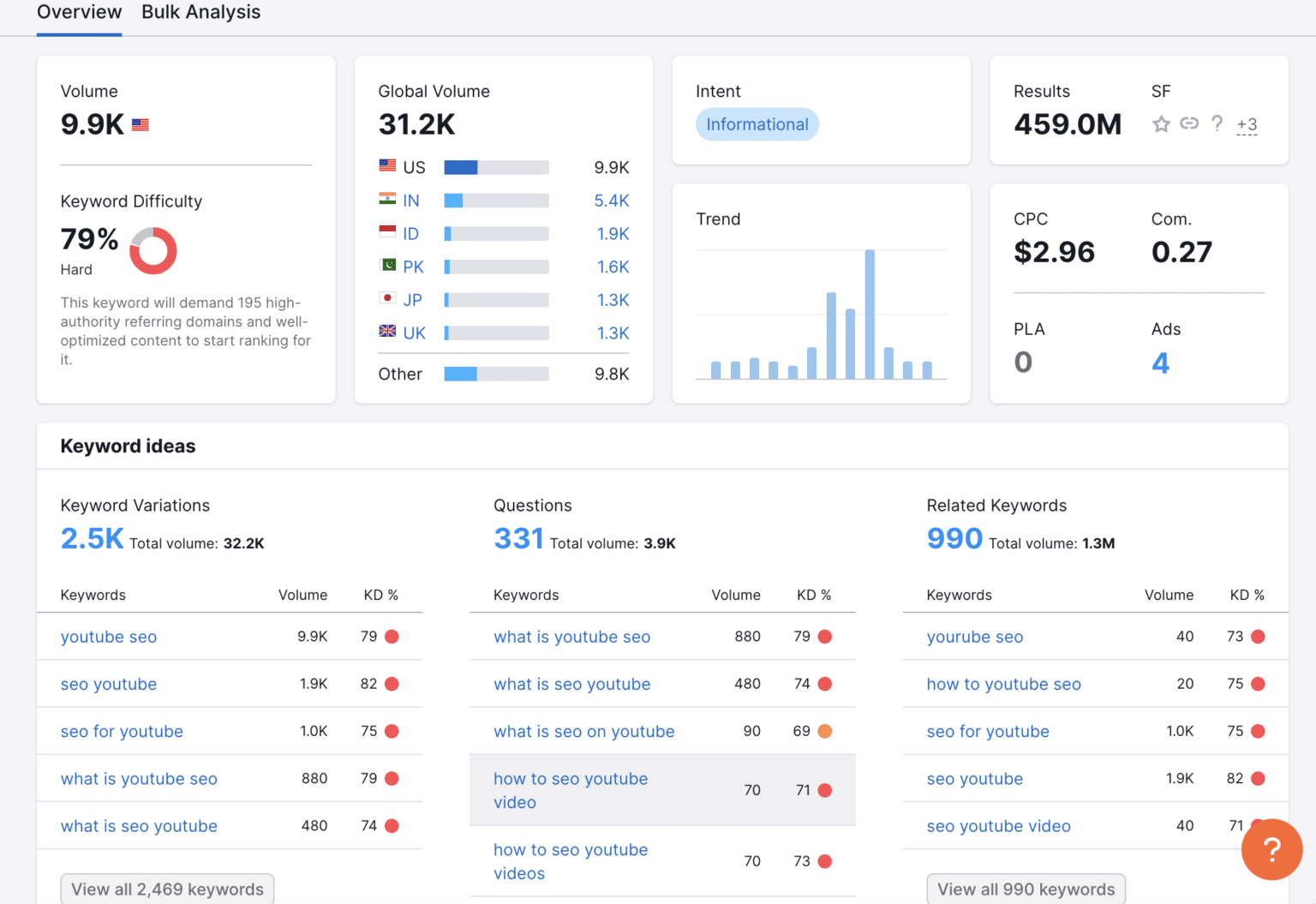Open the floating help button bottom right
Viewport: 1316px width, 904px height.
pyautogui.click(x=1271, y=849)
